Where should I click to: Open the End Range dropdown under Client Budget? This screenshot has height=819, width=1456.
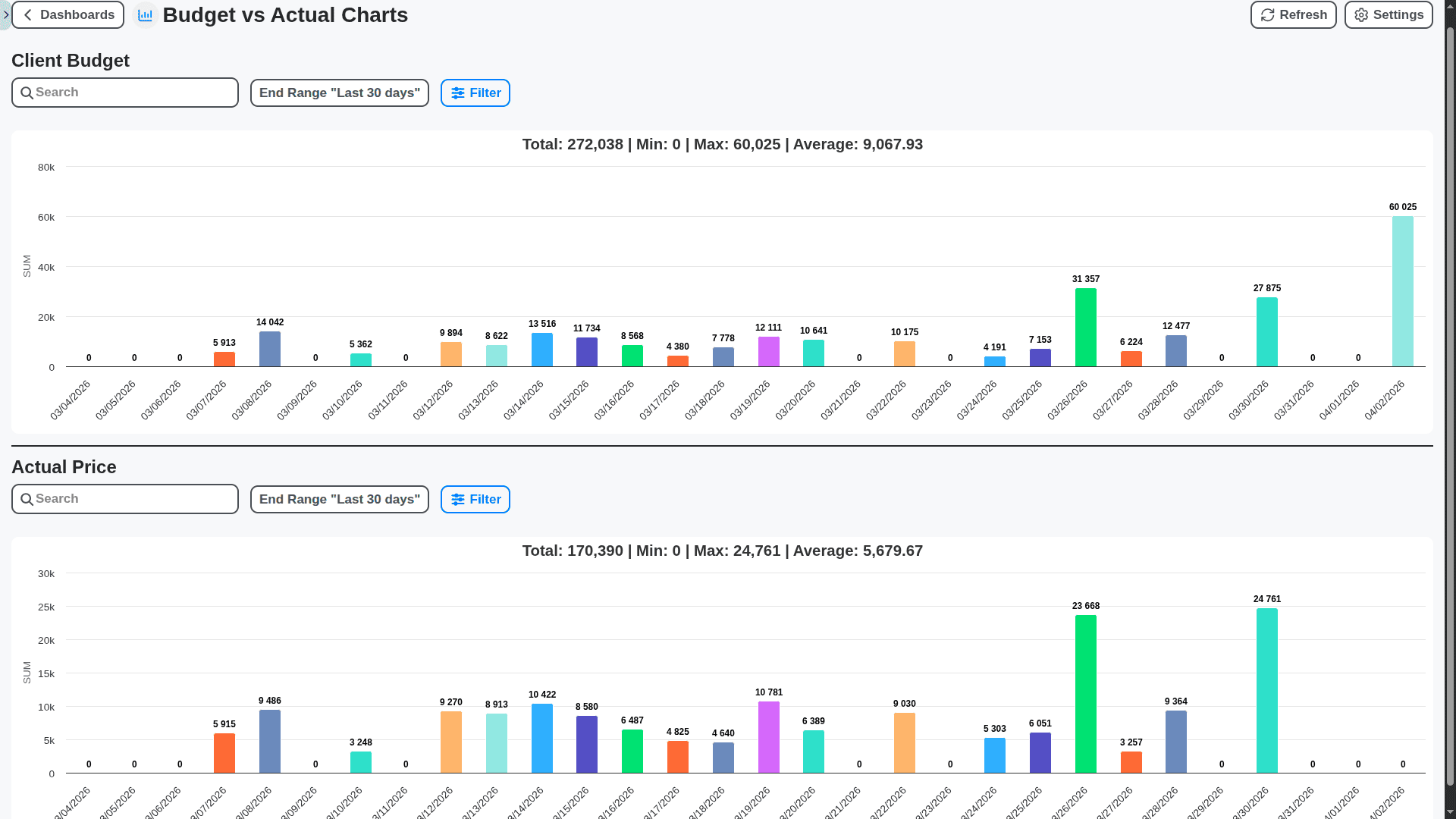[339, 93]
